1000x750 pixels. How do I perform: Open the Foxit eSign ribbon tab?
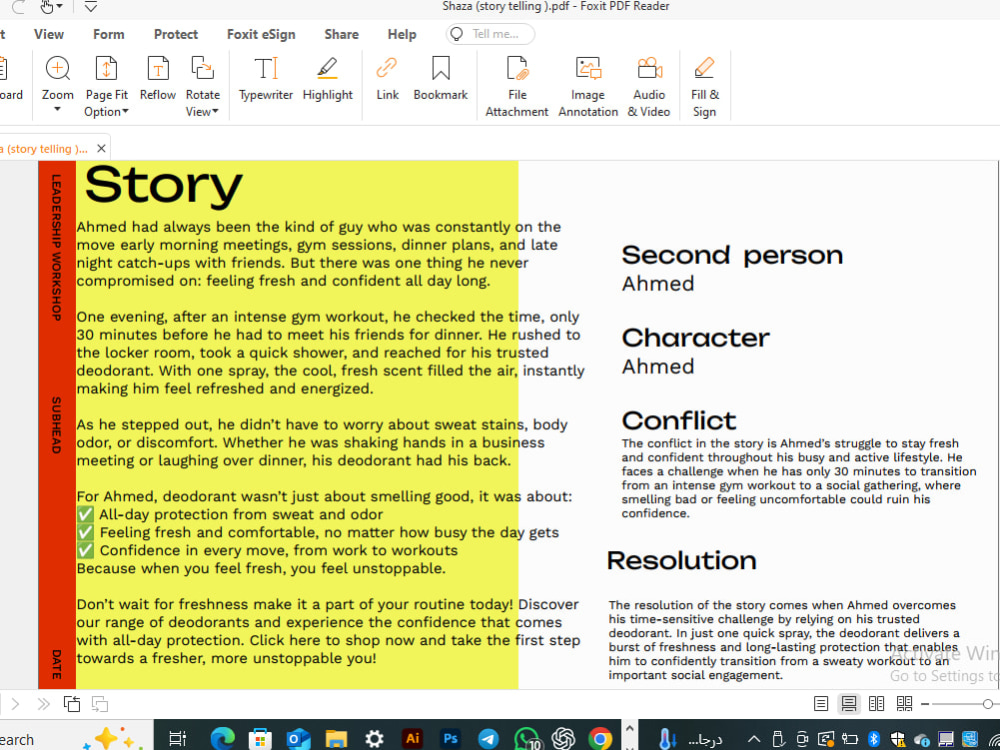261,34
